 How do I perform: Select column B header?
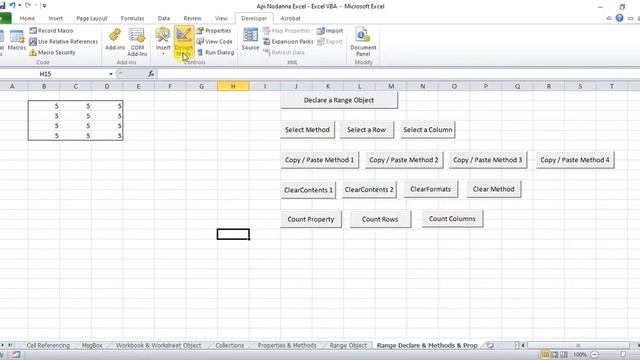point(44,86)
